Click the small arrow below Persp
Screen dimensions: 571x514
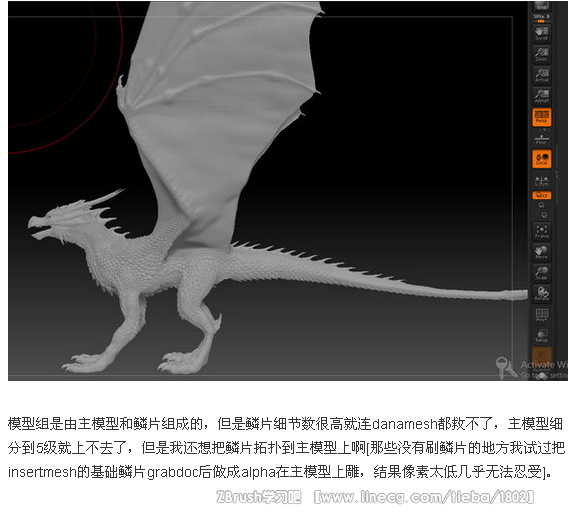pyautogui.click(x=544, y=130)
